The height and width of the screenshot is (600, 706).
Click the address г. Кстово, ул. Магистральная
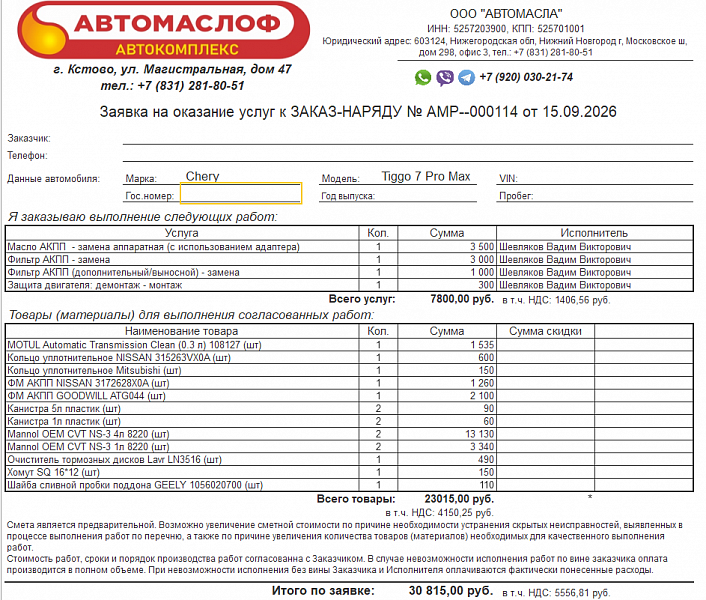172,69
